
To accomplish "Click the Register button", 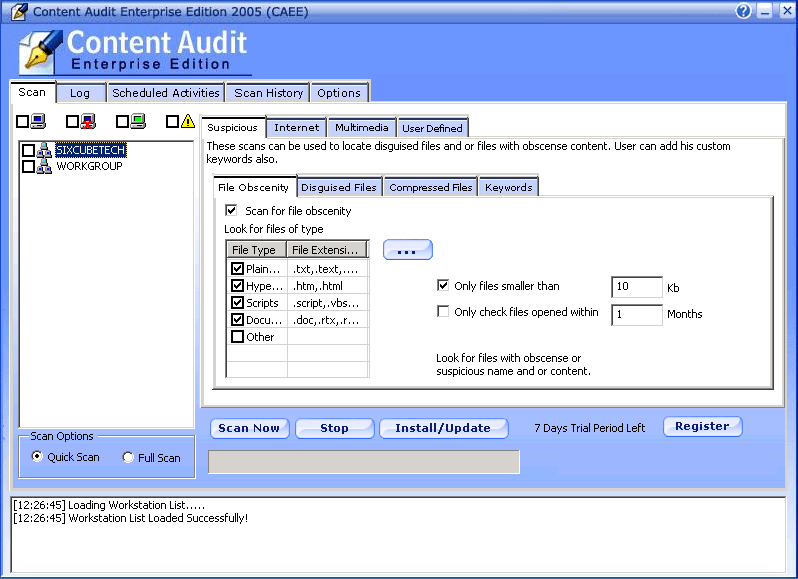I will [x=702, y=426].
